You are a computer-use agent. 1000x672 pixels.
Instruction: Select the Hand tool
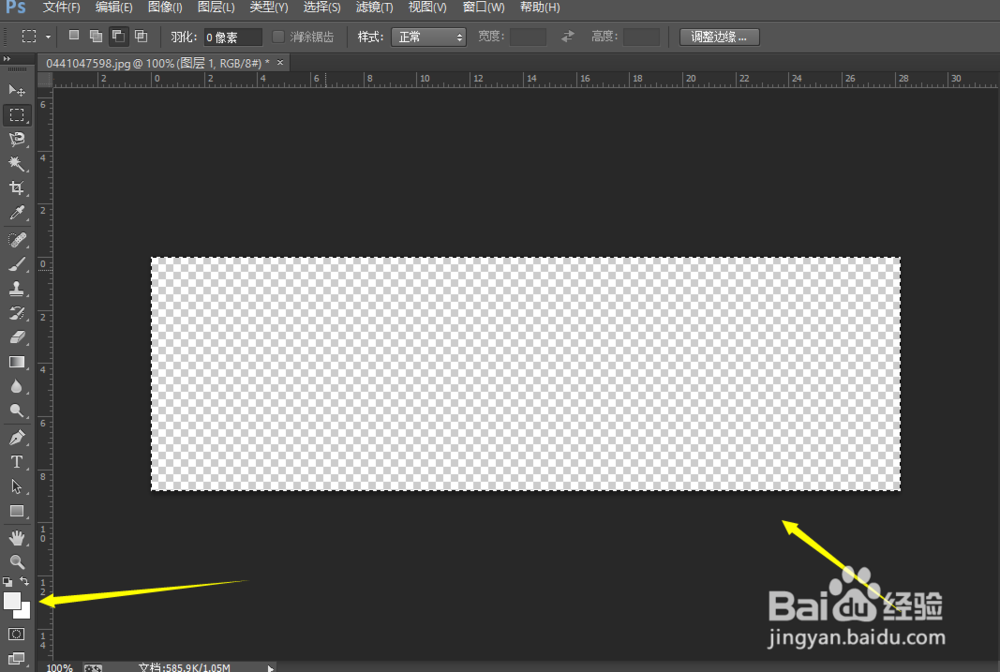pos(17,537)
